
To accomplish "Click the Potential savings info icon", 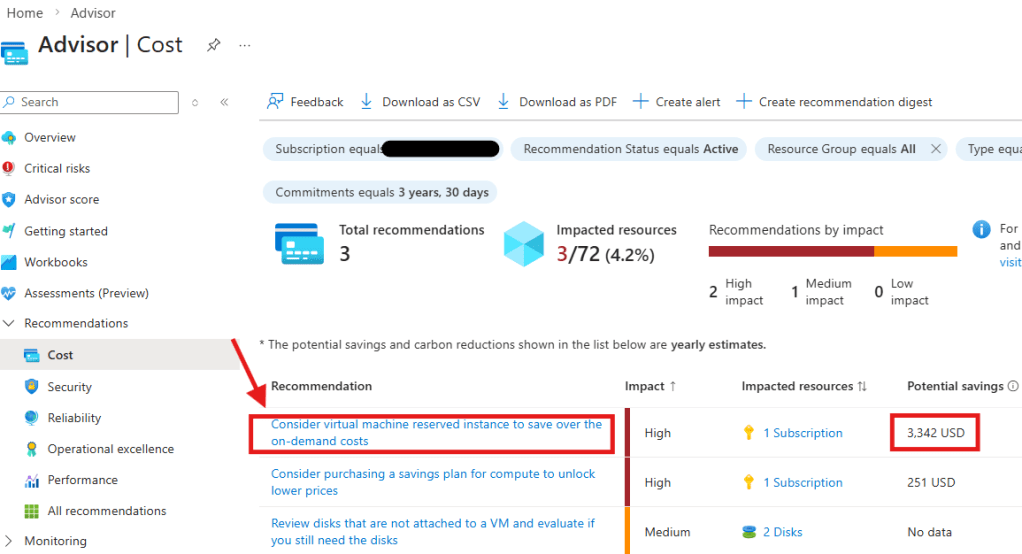I will click(1013, 386).
